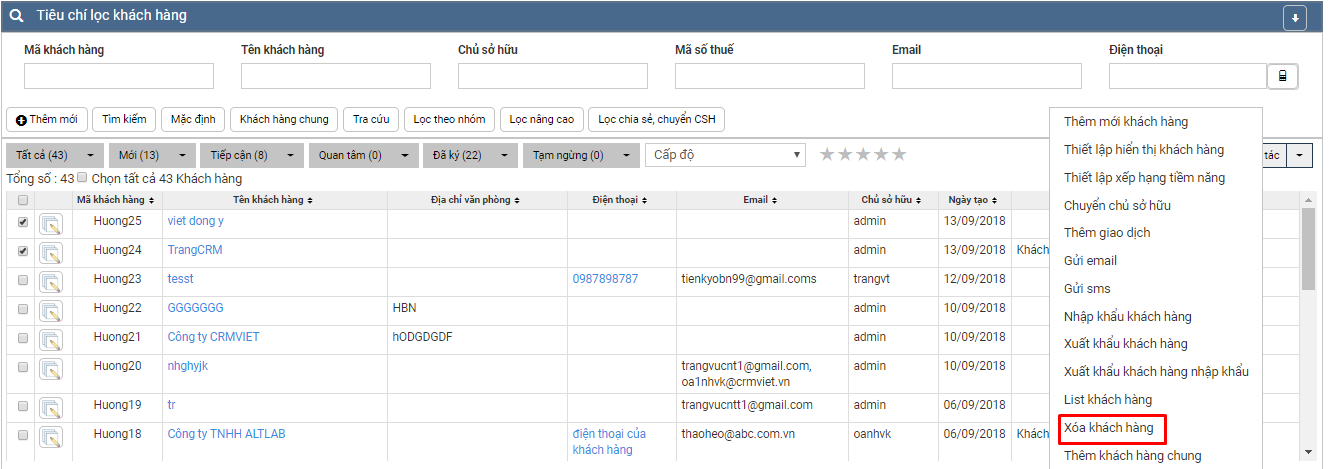1332x469 pixels.
Task: Open the edit icon beside Huong21
Action: tap(51, 340)
